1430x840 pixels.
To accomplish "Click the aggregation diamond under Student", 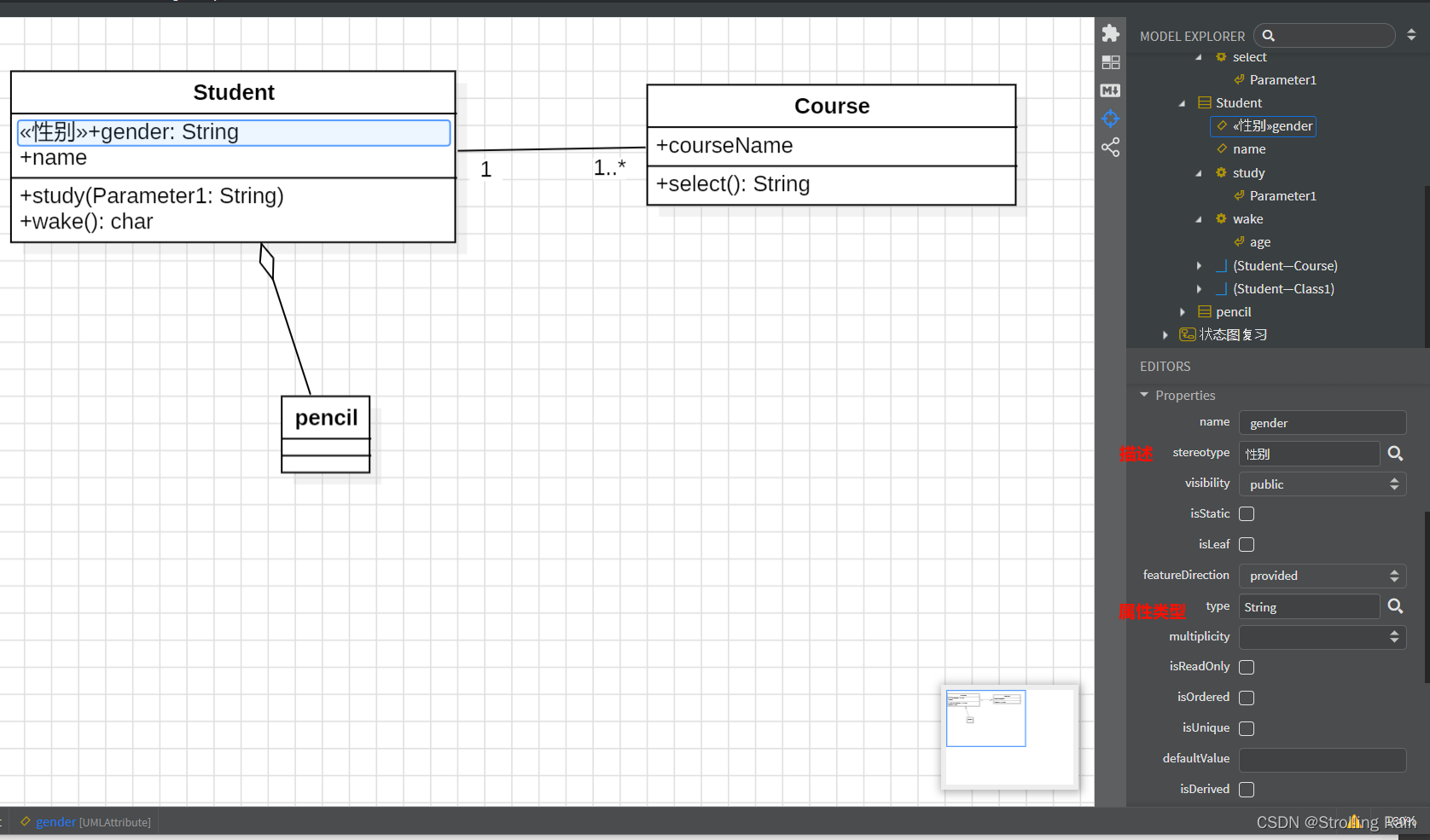I will (267, 262).
